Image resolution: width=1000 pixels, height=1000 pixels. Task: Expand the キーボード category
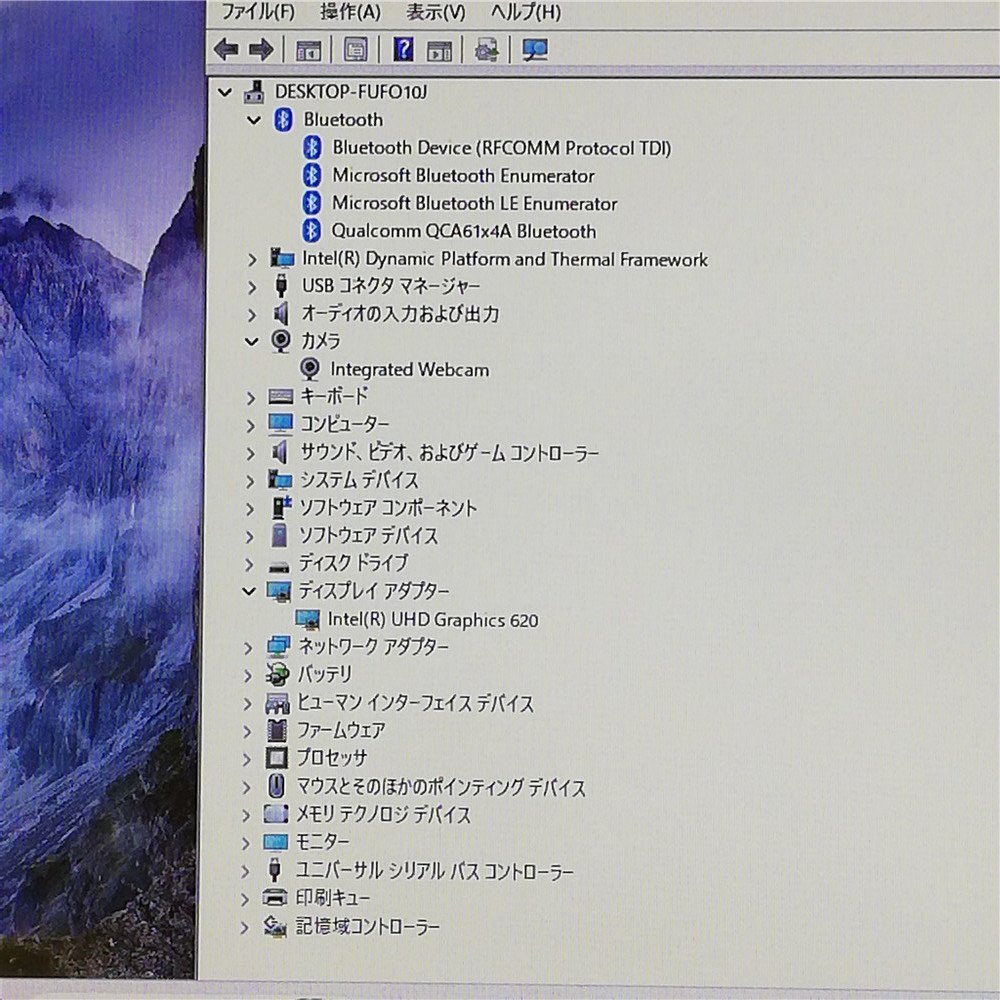click(251, 398)
